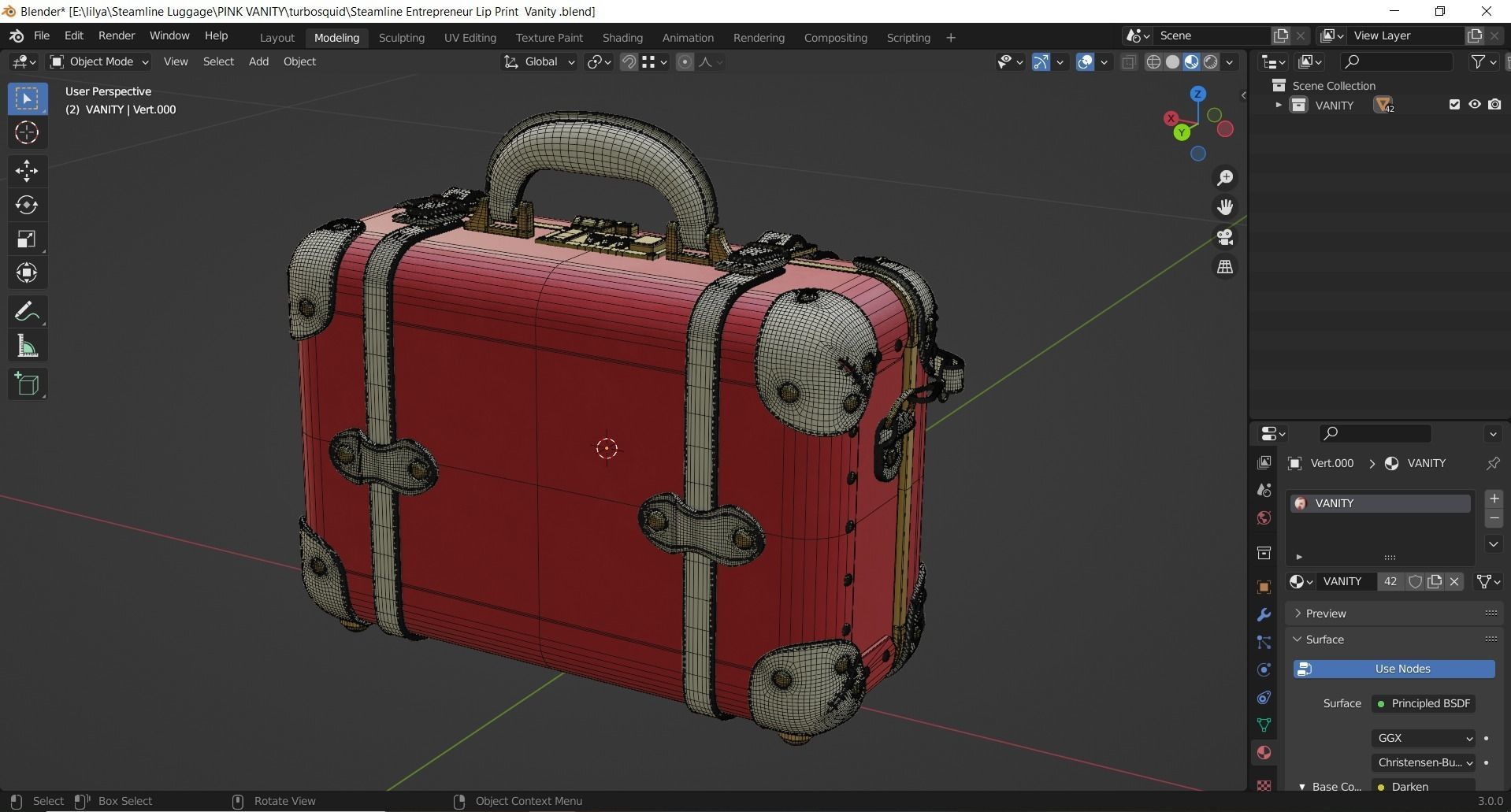Choose the Rotate tool
Image resolution: width=1511 pixels, height=812 pixels.
pyautogui.click(x=28, y=205)
